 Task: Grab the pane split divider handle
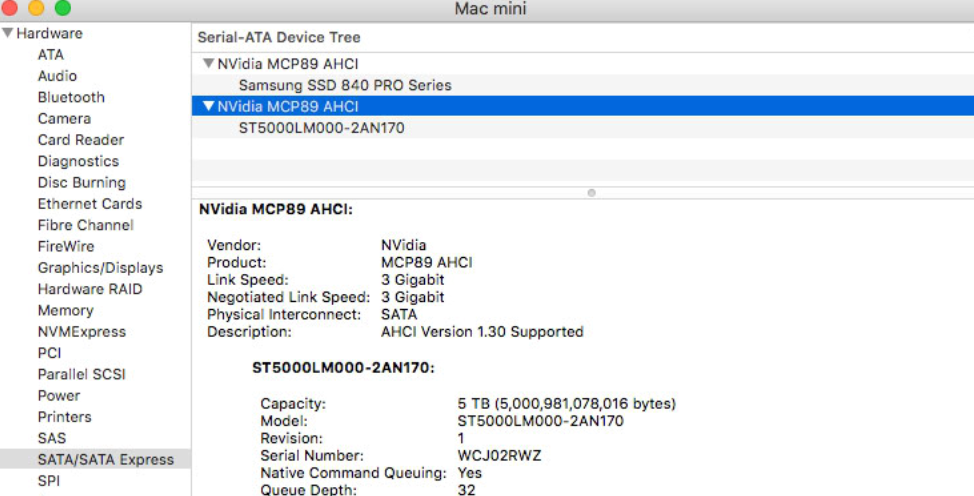pyautogui.click(x=591, y=193)
